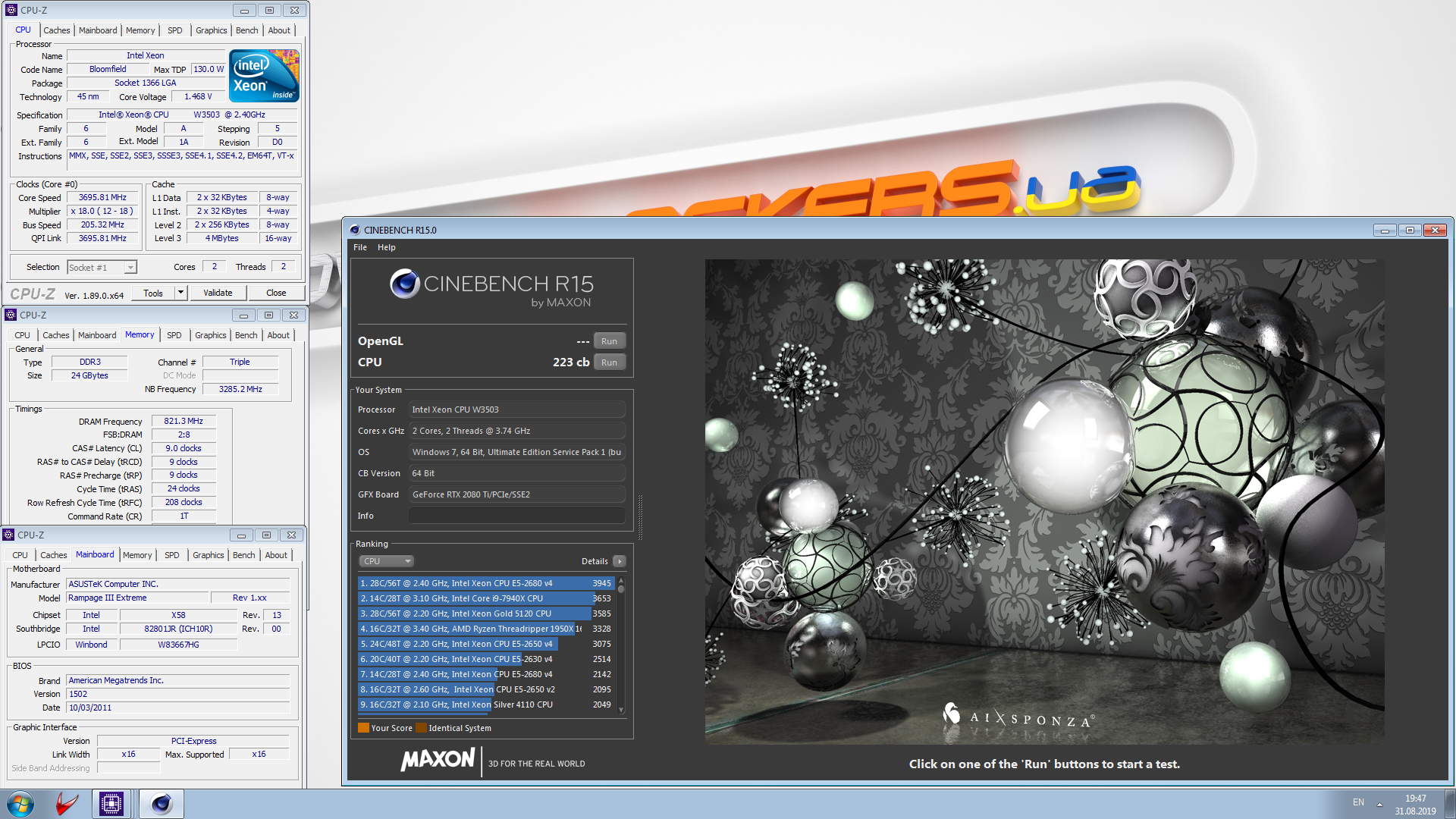
Task: Expand the Tools button dropdown arrow
Action: tap(180, 293)
